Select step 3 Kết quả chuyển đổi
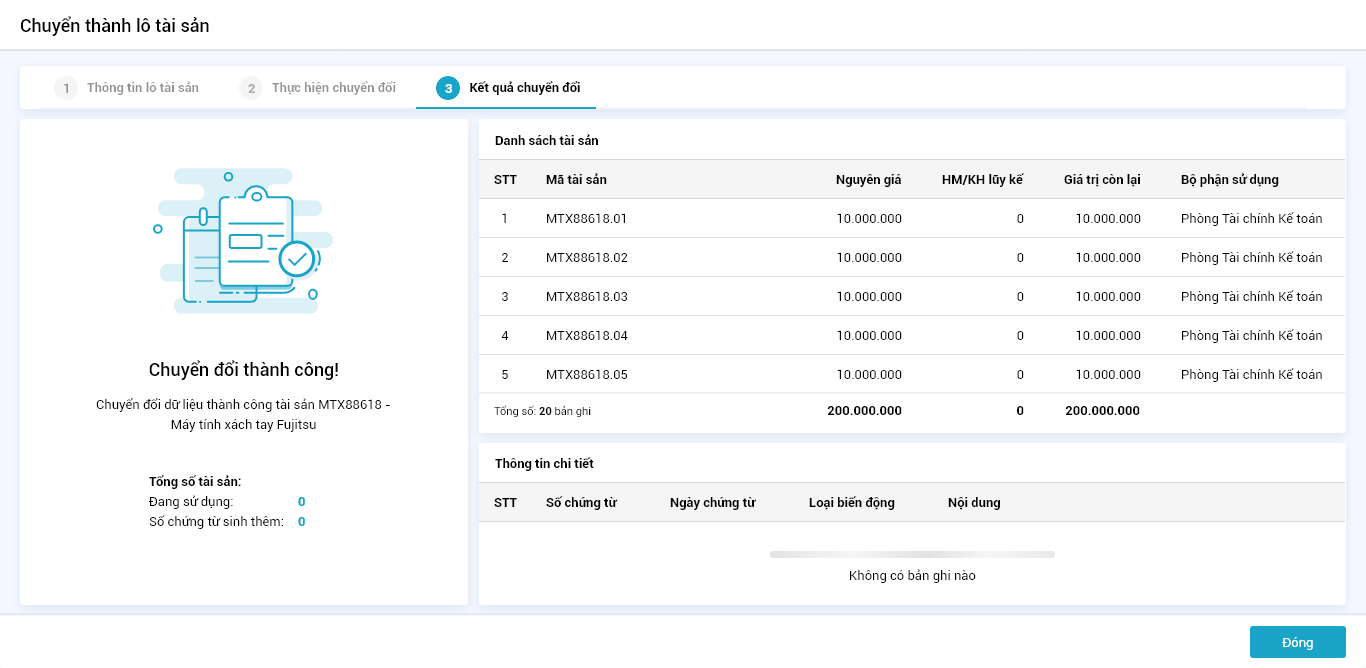This screenshot has height=668, width=1366. point(524,88)
